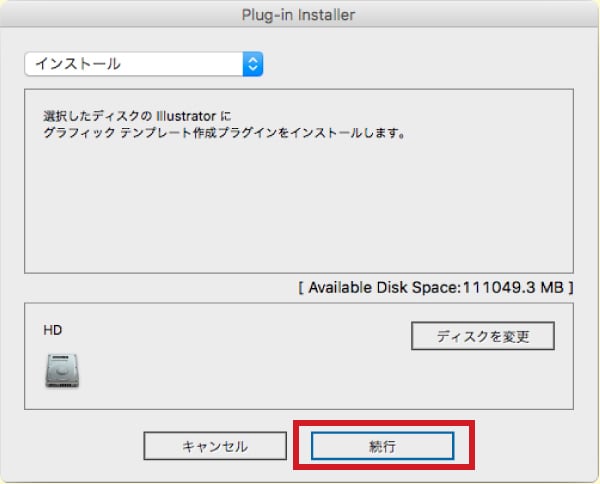The width and height of the screenshot is (600, 484).
Task: Open the インストール dropdown menu
Action: pyautogui.click(x=143, y=64)
